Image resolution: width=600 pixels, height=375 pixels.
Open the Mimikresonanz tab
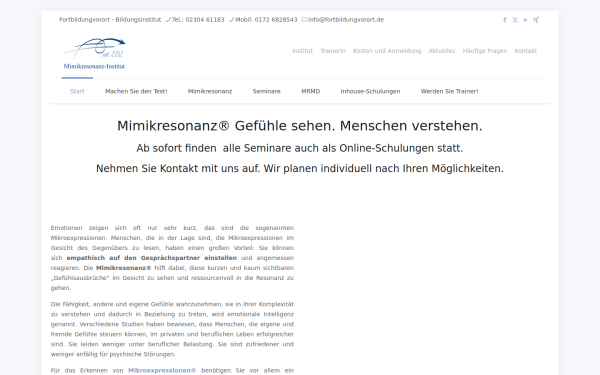[210, 91]
